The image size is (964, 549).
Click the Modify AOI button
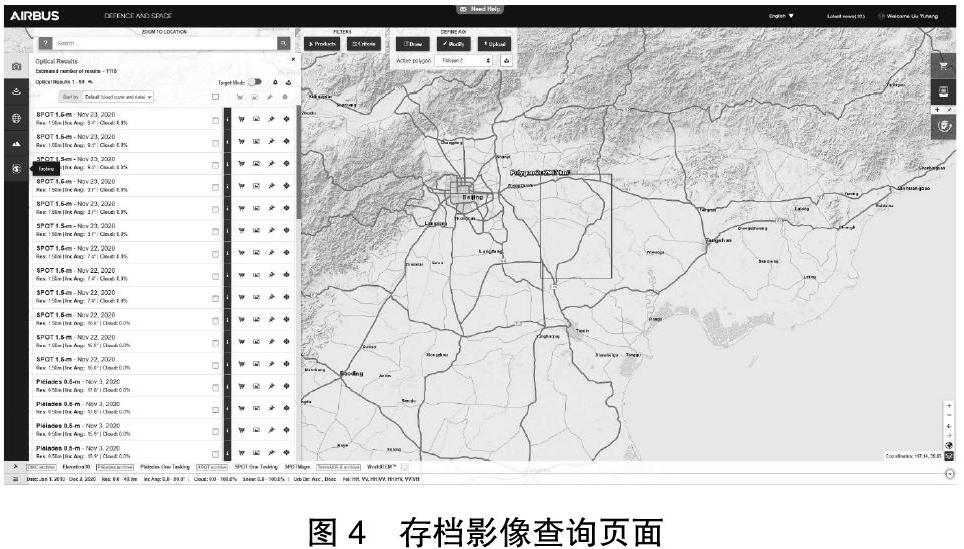(454, 44)
